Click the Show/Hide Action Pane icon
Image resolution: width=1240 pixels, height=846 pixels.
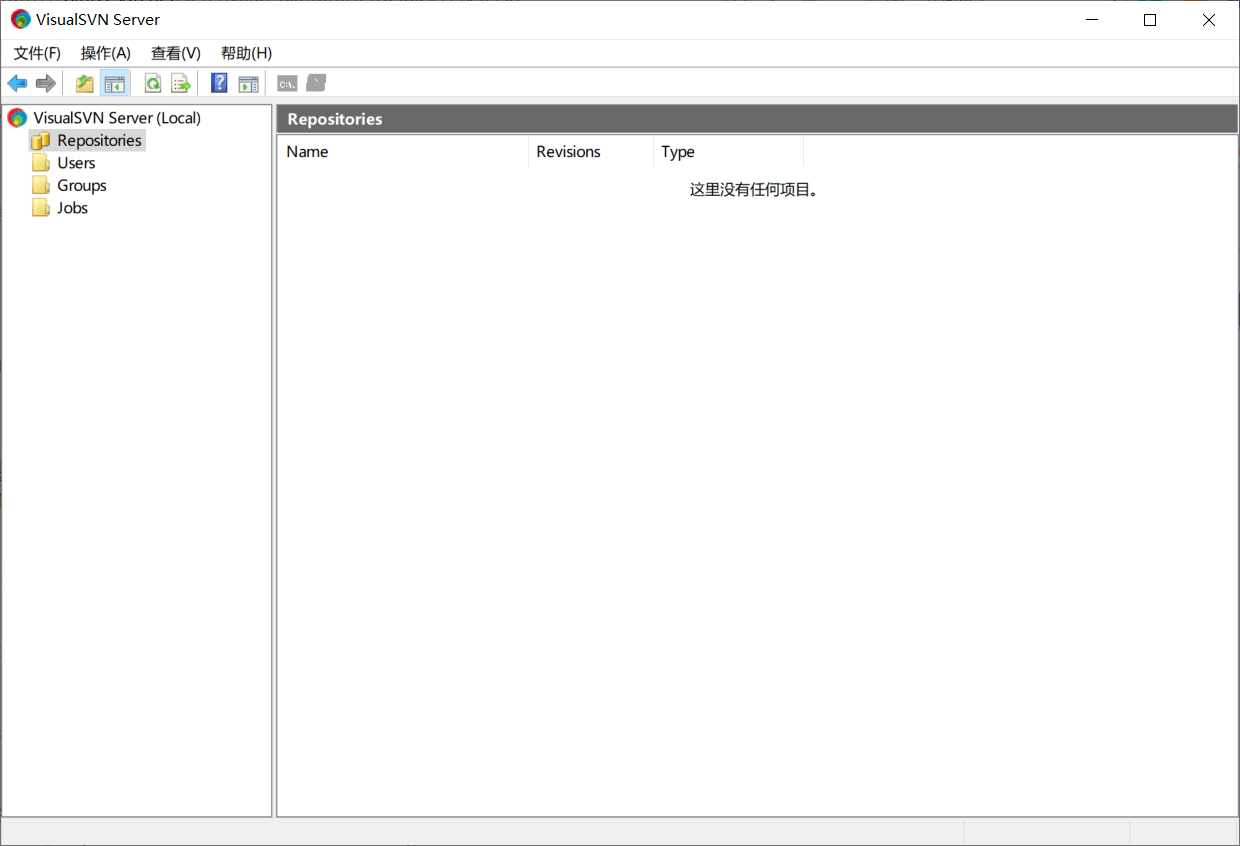[248, 83]
